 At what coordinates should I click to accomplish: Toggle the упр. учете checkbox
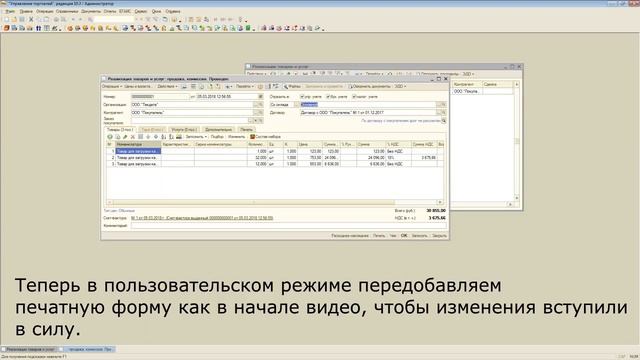302,97
